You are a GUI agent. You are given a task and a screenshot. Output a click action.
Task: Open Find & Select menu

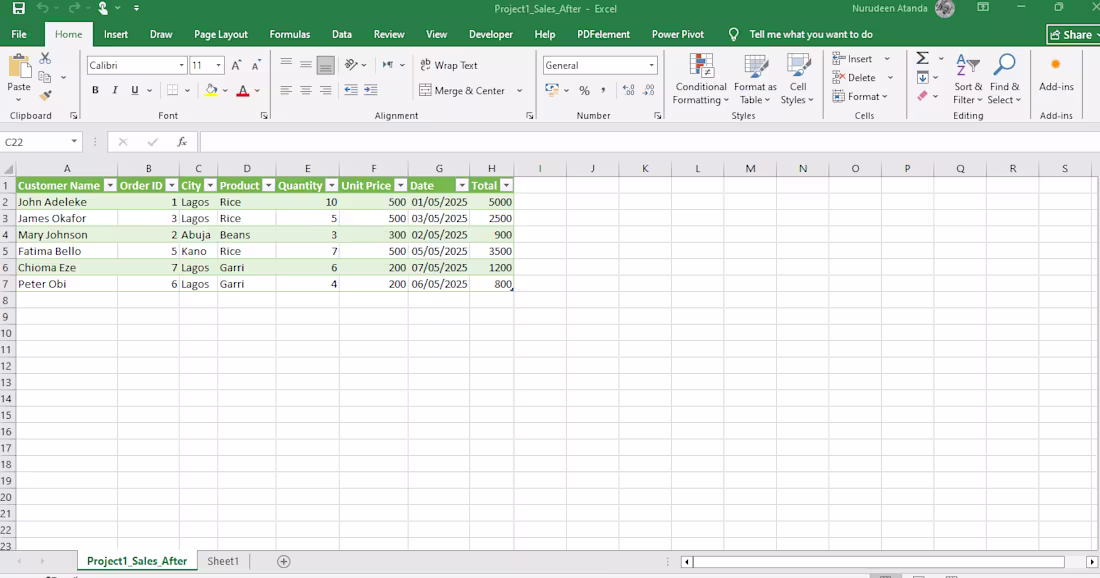[x=1005, y=79]
